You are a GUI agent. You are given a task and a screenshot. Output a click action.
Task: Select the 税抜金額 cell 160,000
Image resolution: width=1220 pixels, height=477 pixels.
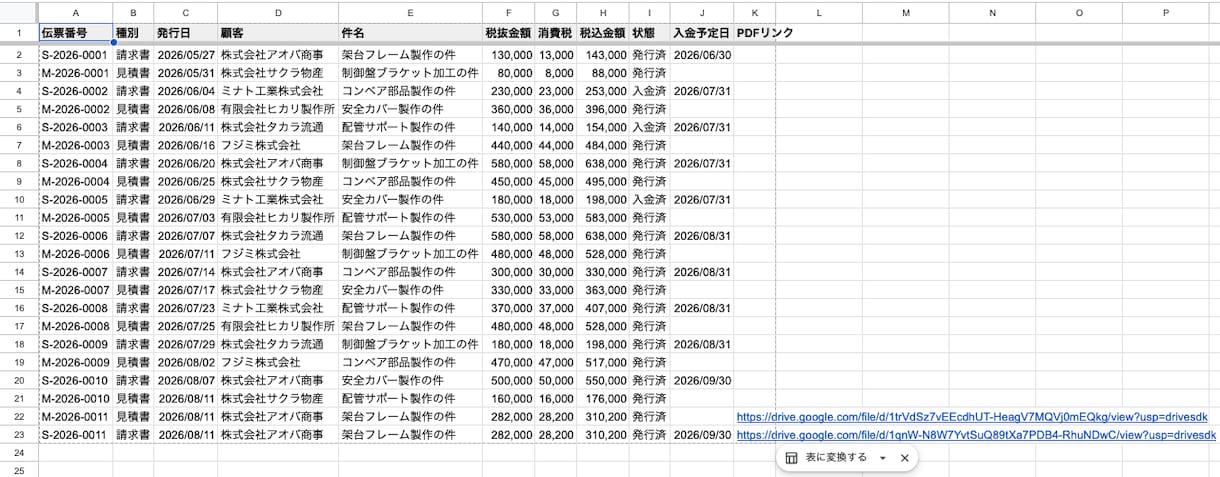(508, 398)
